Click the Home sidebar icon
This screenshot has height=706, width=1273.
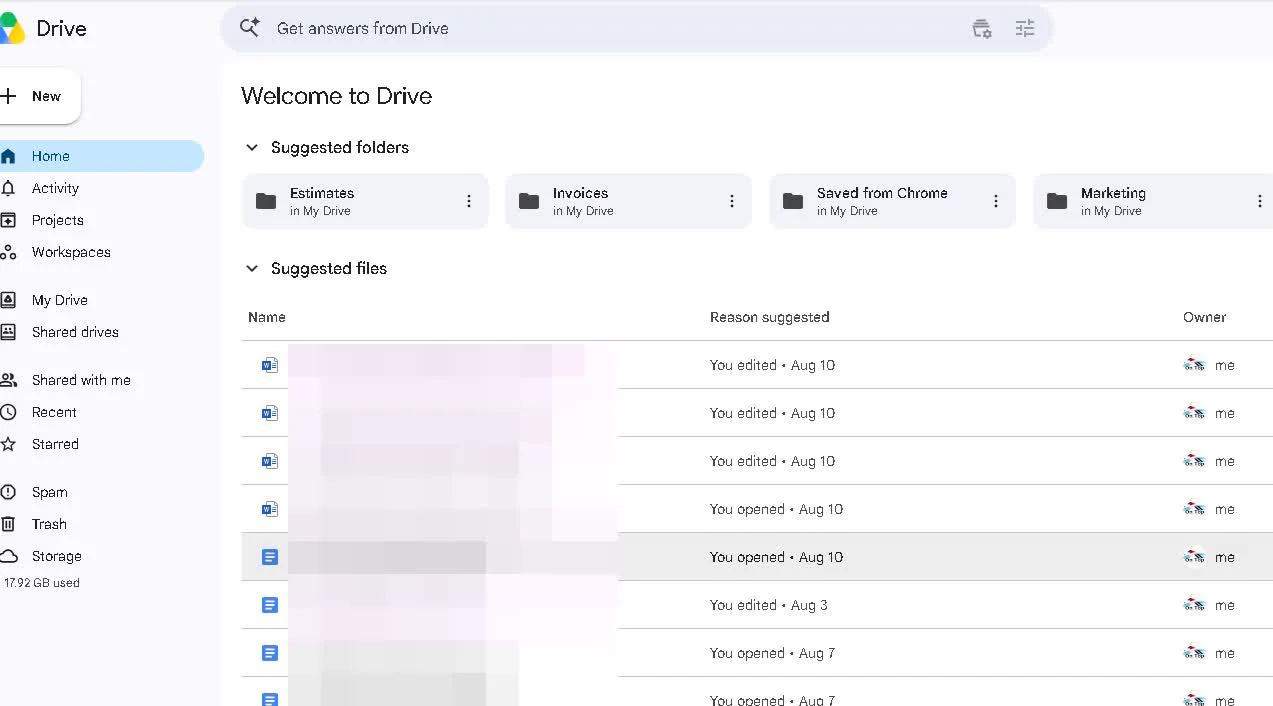tap(8, 156)
